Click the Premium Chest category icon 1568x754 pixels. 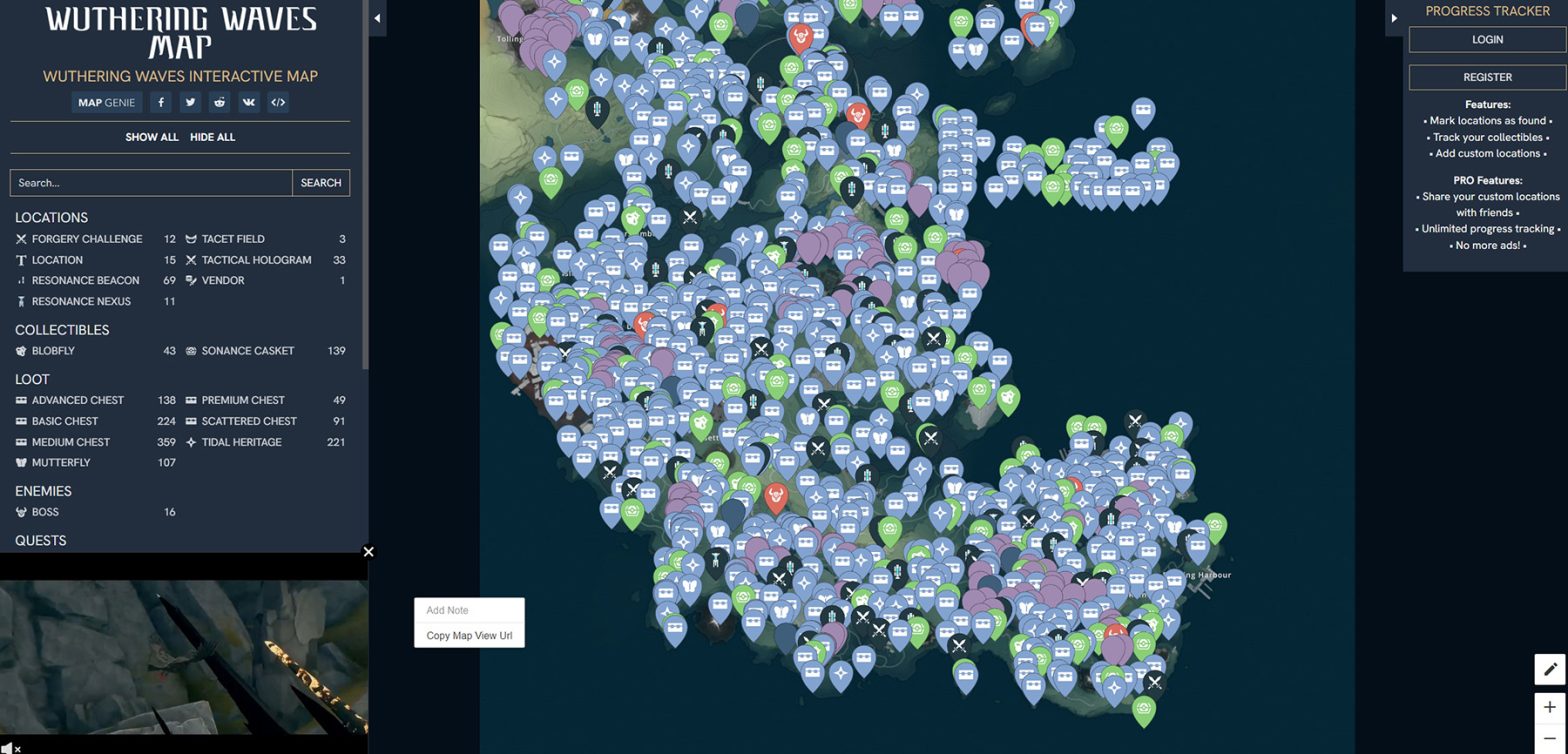191,400
